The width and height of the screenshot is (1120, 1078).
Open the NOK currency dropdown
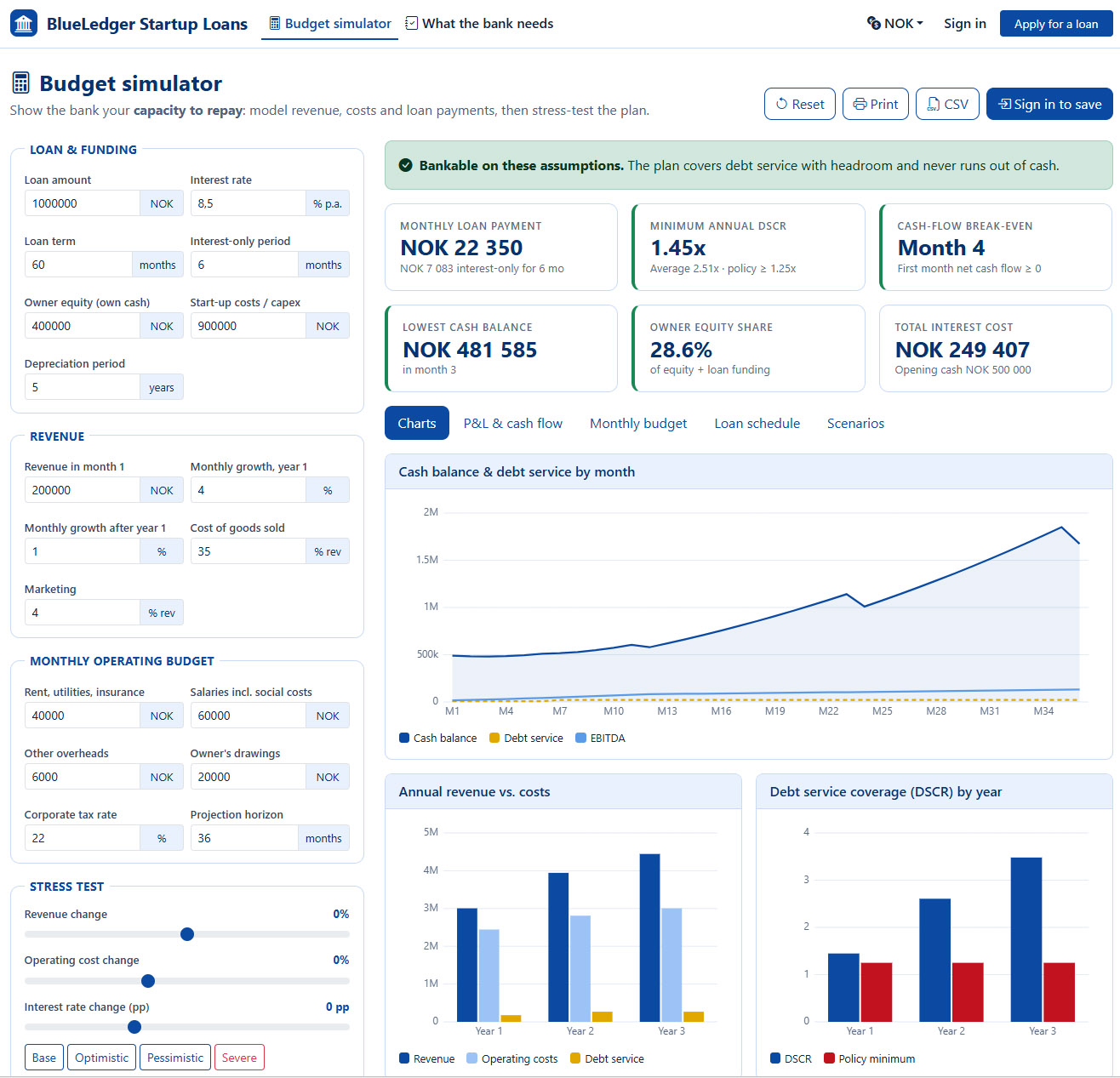coord(894,24)
